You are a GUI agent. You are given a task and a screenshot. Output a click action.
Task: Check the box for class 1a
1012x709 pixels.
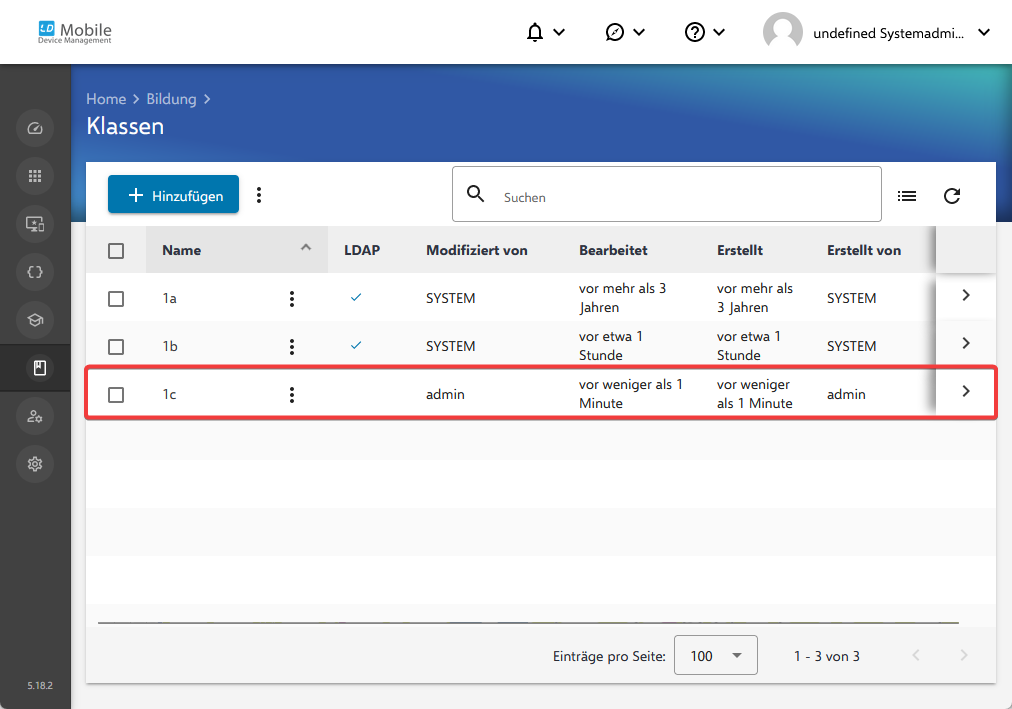(x=116, y=299)
